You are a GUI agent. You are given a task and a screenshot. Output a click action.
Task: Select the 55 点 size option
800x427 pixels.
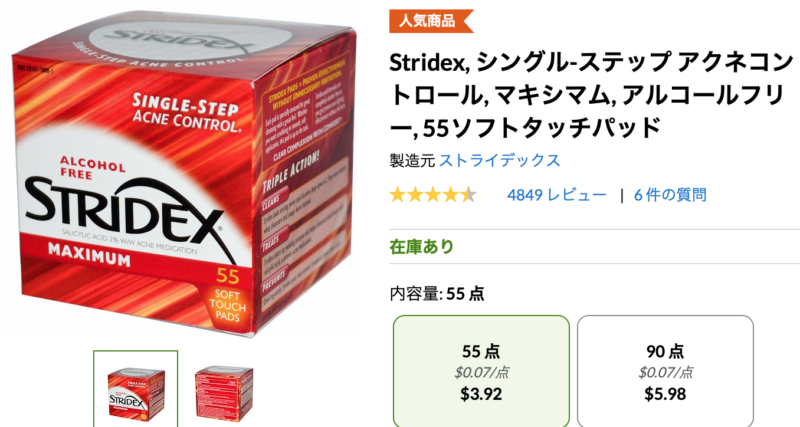481,371
